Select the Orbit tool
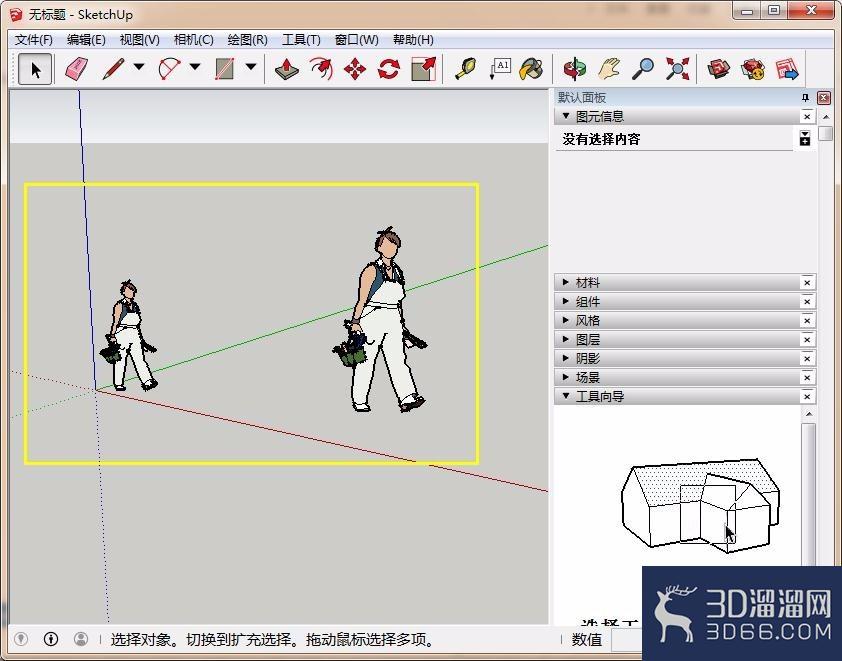 point(575,69)
